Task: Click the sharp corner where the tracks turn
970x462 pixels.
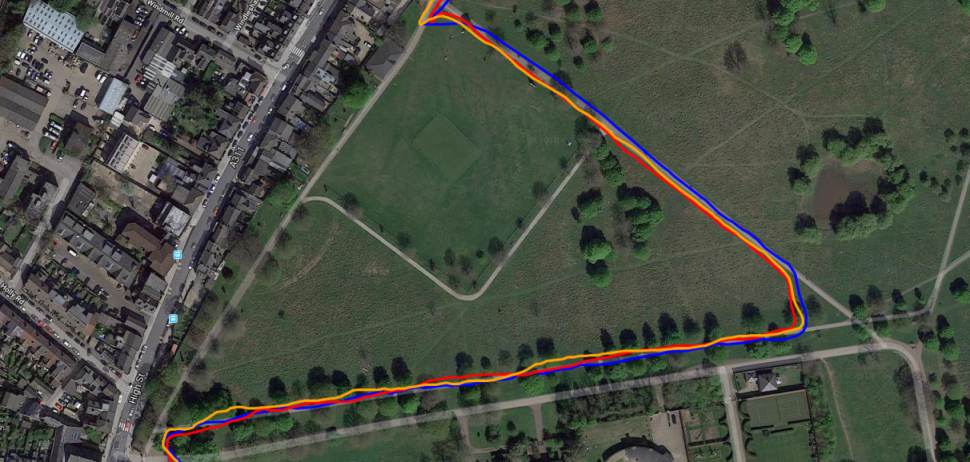Action: coord(798,325)
